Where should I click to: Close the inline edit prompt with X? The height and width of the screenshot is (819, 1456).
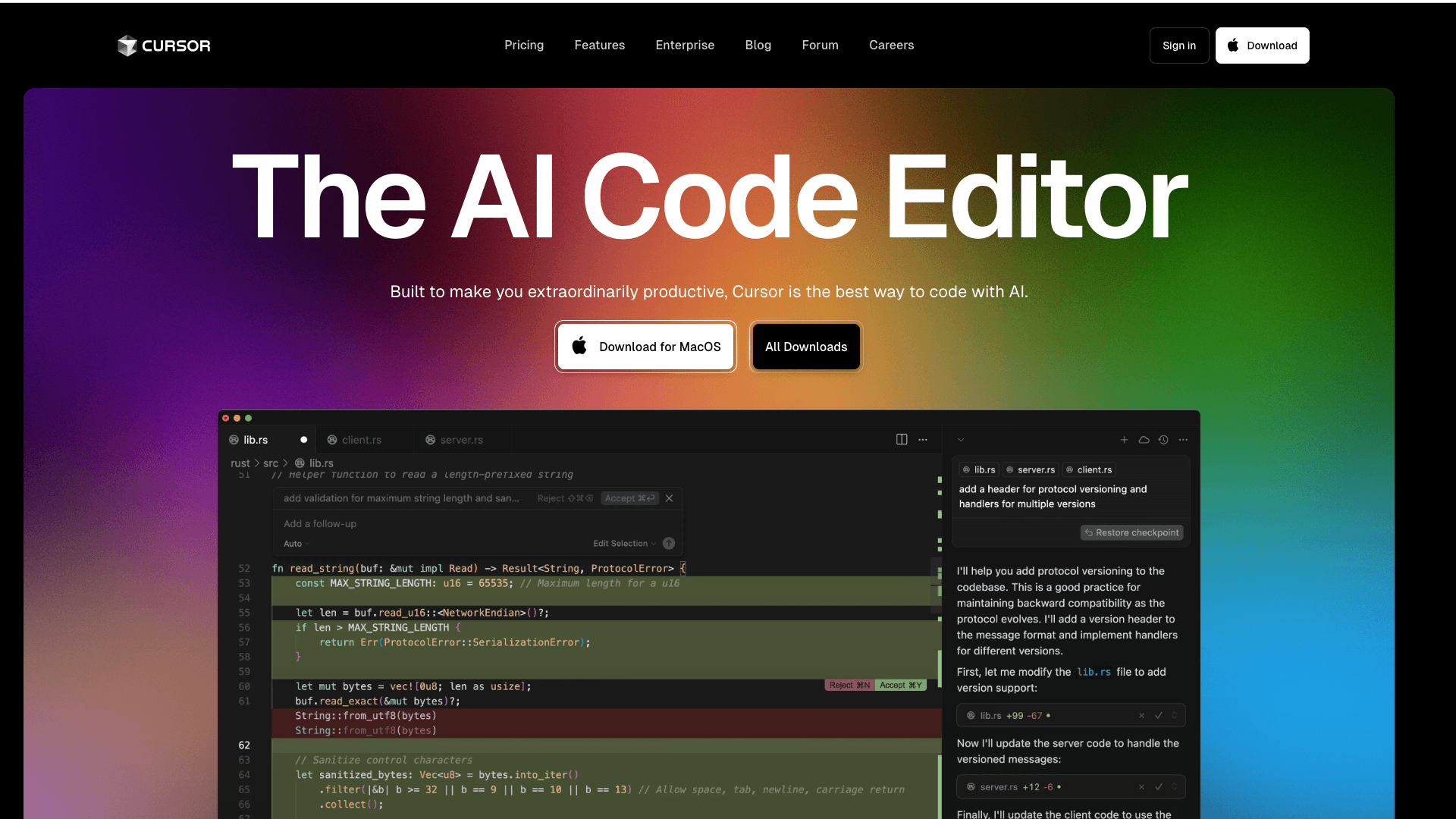pyautogui.click(x=669, y=498)
